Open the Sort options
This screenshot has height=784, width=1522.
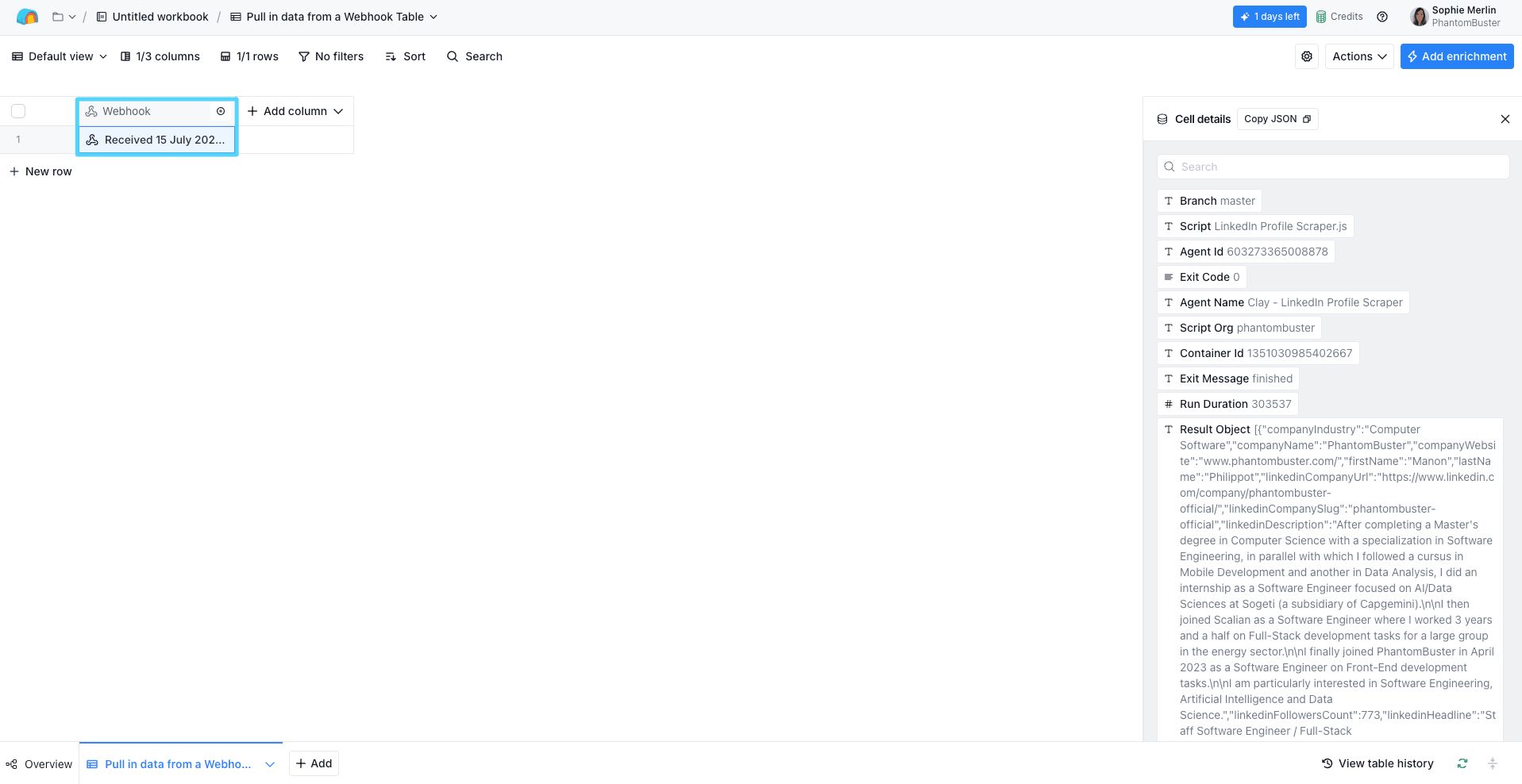click(x=405, y=56)
